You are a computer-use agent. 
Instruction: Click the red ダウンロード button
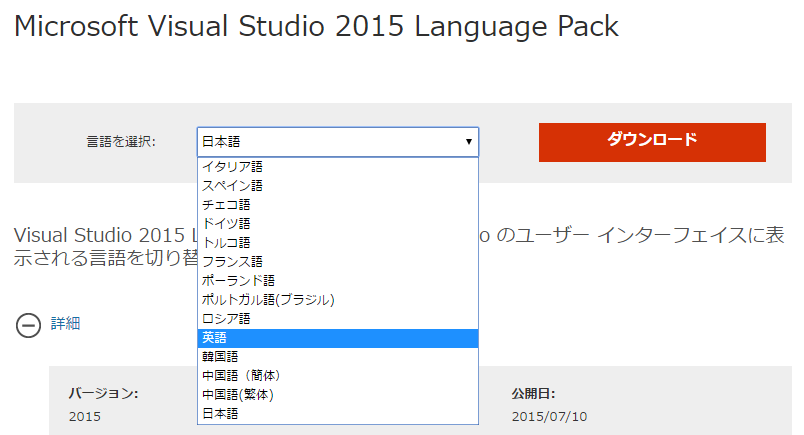click(652, 142)
